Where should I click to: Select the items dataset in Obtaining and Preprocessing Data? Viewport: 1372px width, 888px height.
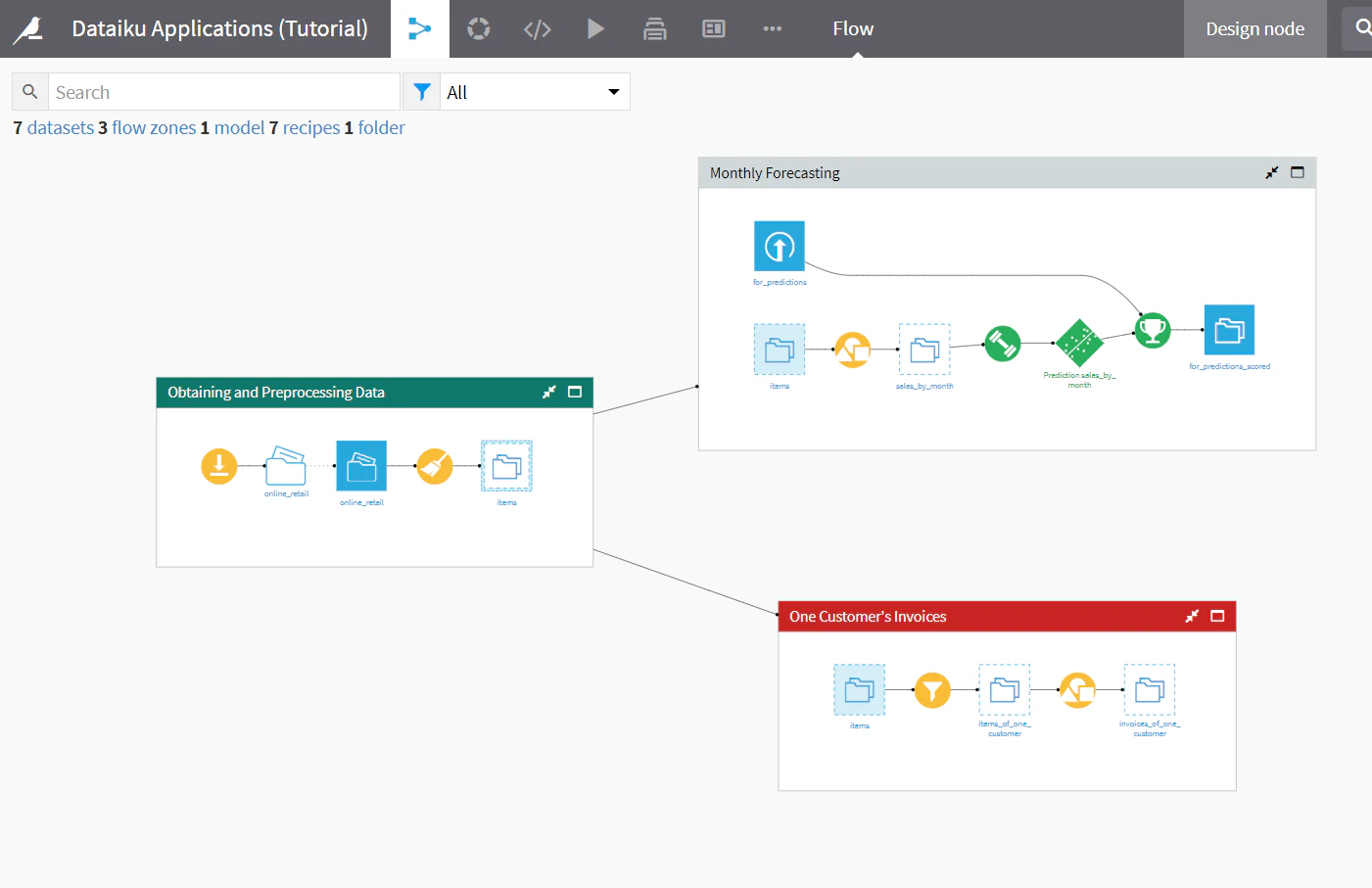tap(506, 466)
